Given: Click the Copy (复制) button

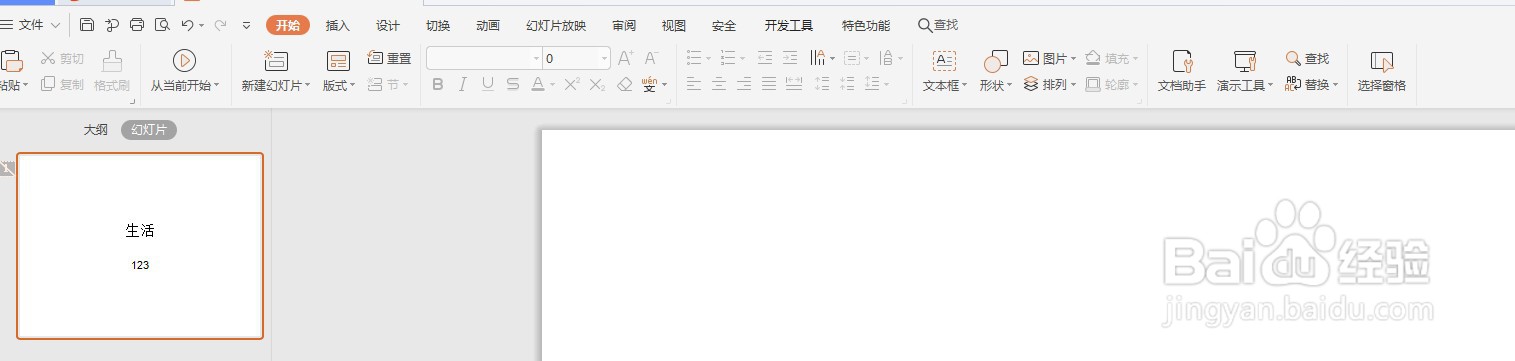Looking at the screenshot, I should coord(62,85).
